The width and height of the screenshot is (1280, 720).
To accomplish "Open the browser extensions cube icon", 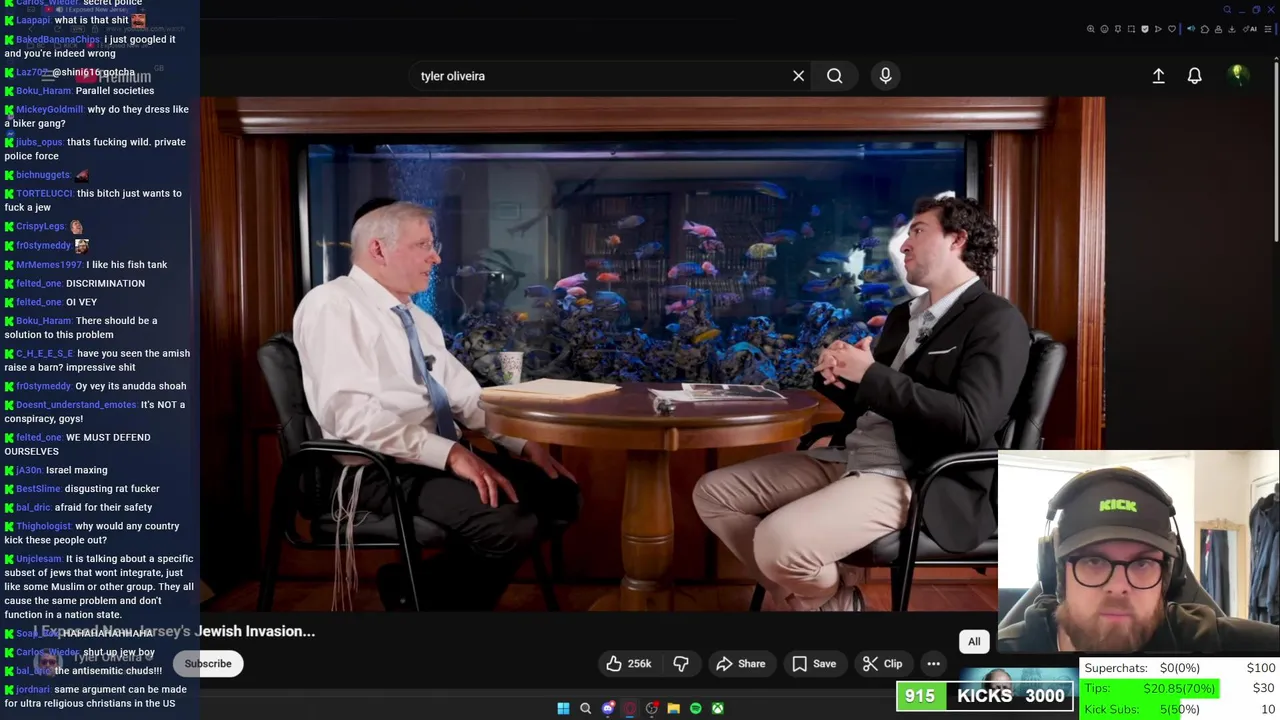I will 1205,29.
